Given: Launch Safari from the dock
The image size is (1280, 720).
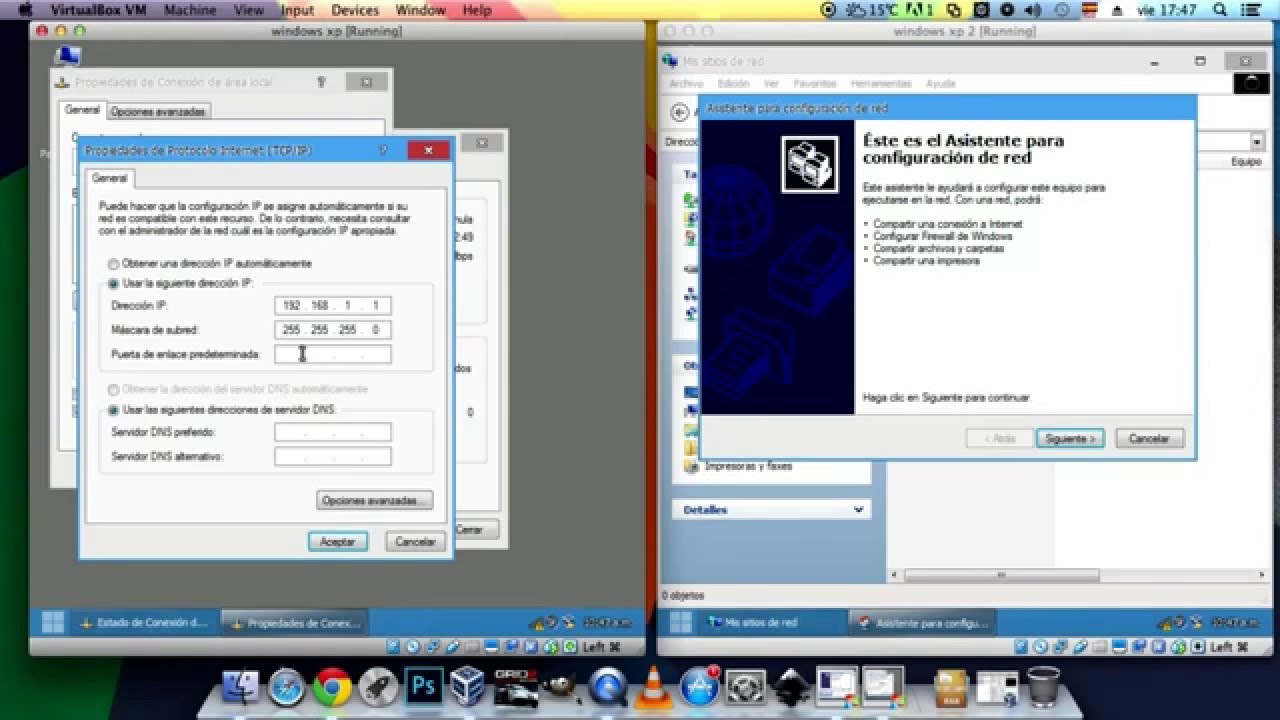Looking at the screenshot, I should tap(286, 687).
